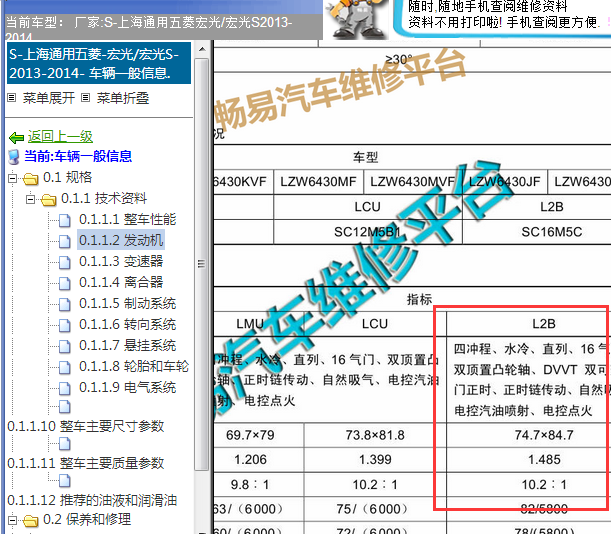
Task: Click document icon beside 0.1.1.3 变速器
Action: [x=65, y=263]
